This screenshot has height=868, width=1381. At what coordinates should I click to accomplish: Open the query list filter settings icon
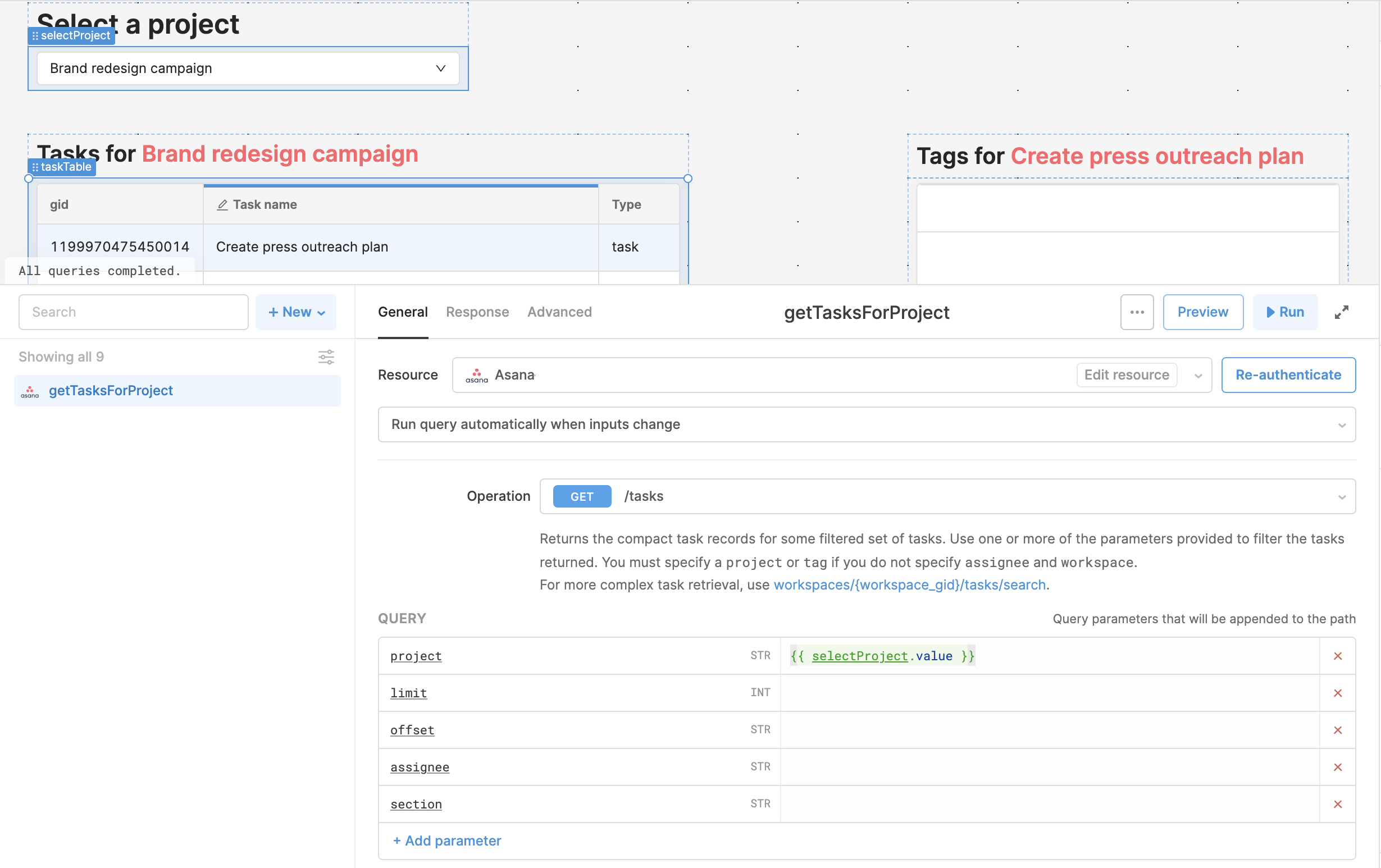point(326,357)
